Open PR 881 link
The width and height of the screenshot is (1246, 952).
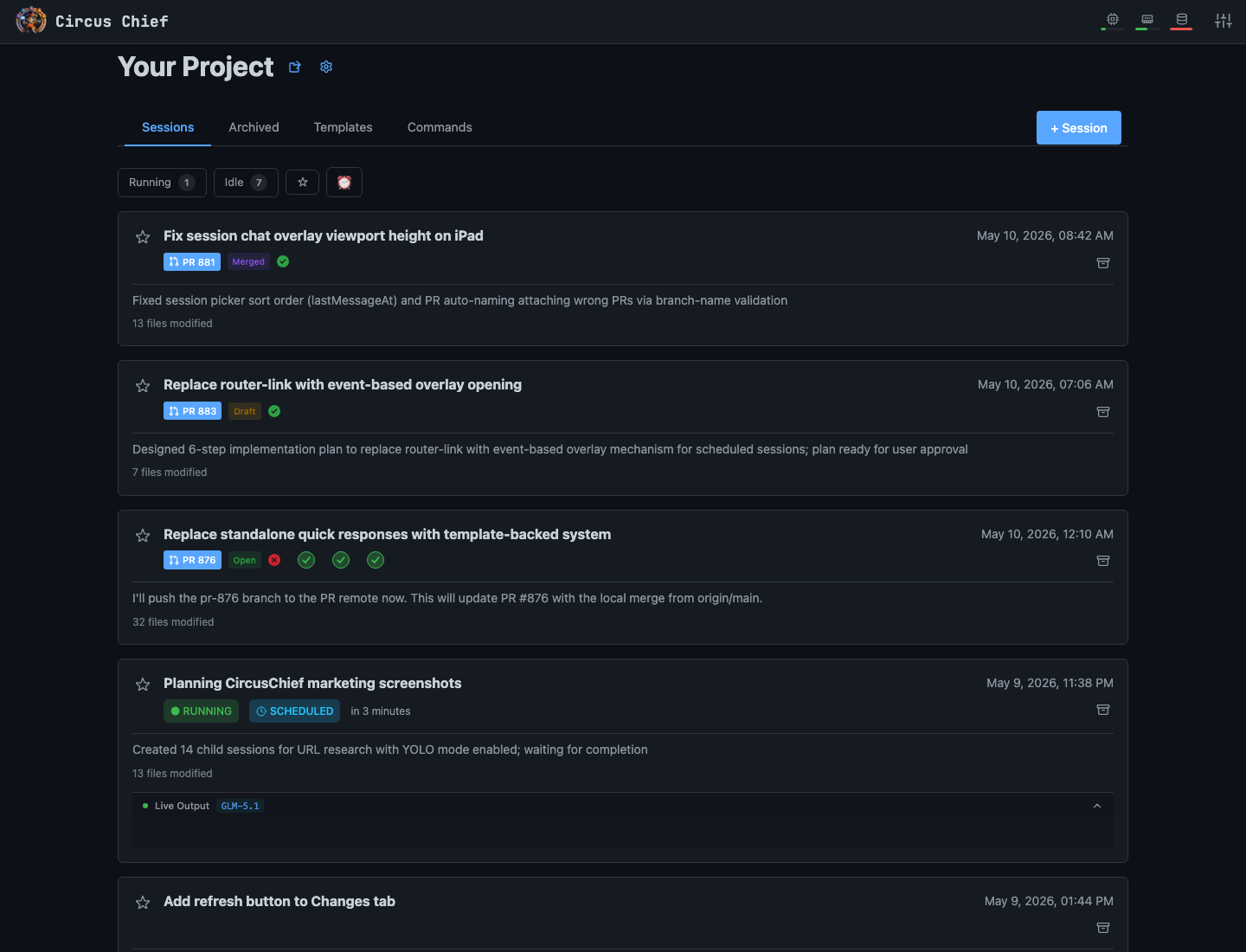click(192, 262)
